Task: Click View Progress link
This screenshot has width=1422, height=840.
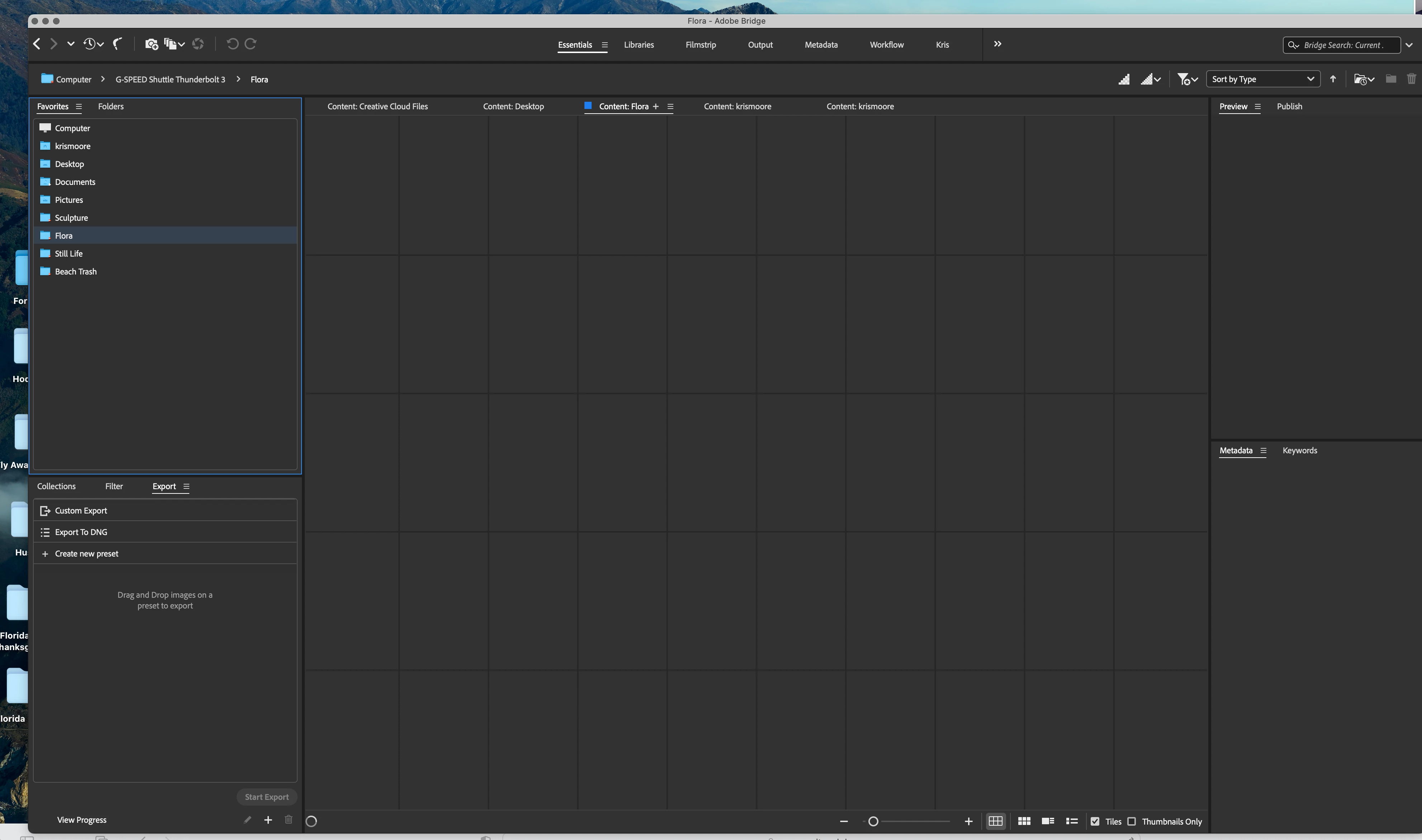Action: (81, 820)
